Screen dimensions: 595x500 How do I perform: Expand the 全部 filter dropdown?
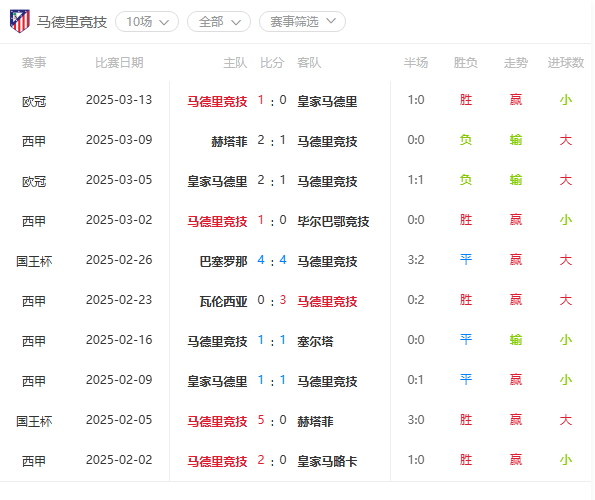[x=219, y=22]
